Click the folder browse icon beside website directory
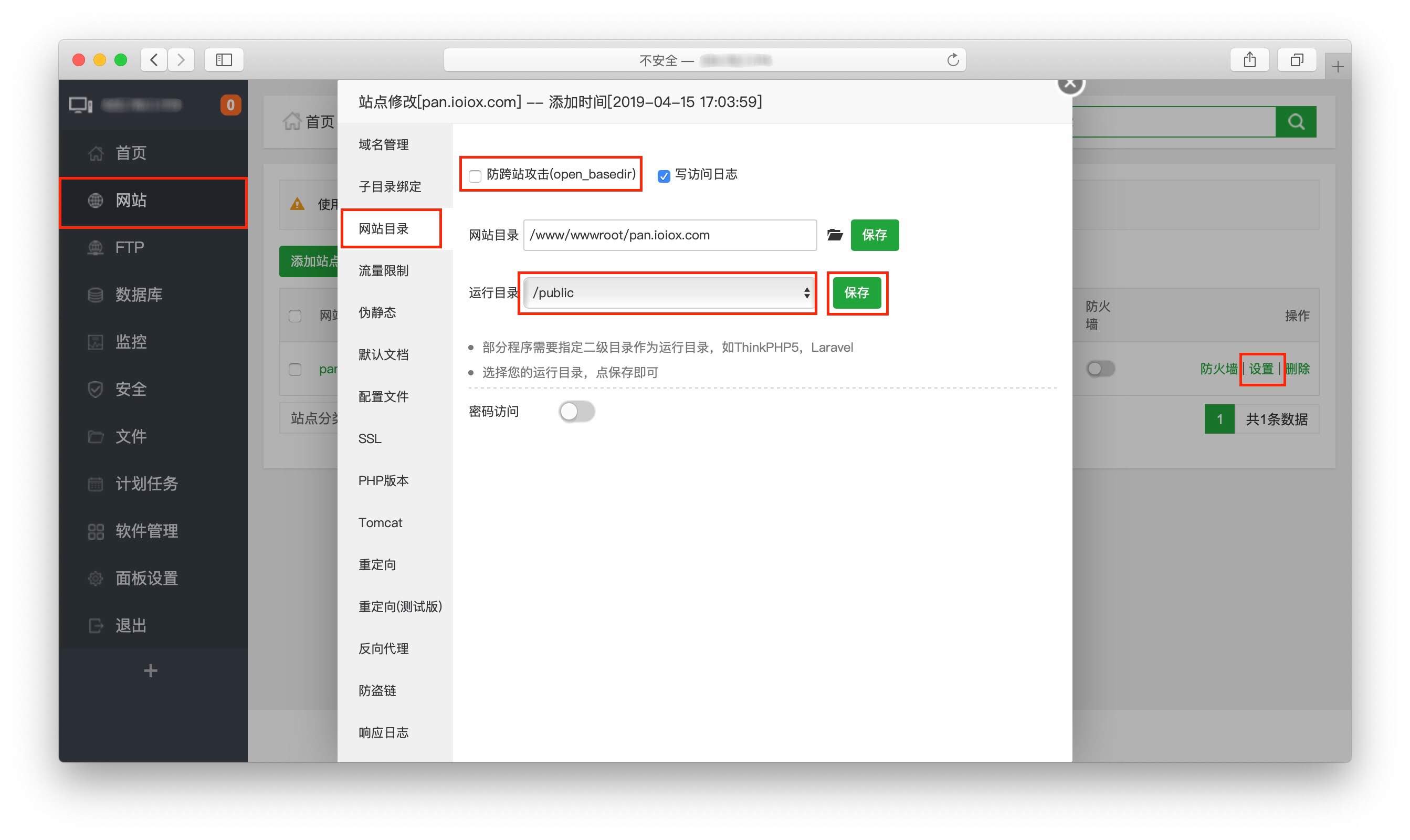1410x840 pixels. (835, 235)
